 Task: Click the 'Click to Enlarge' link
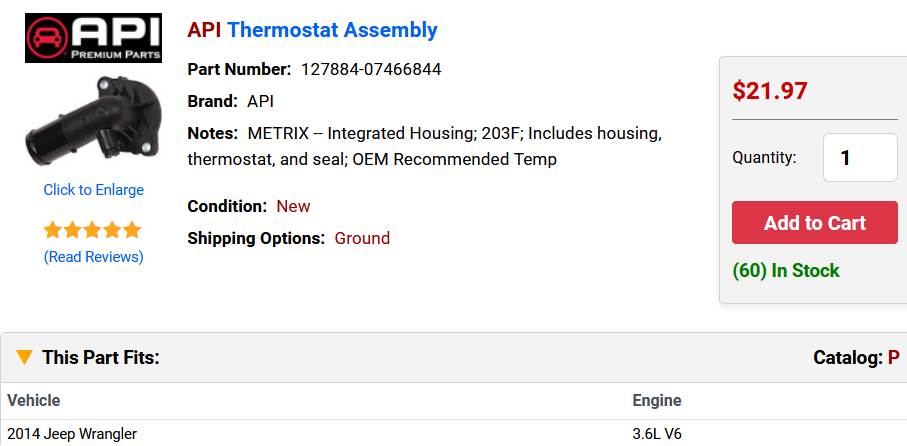tap(93, 190)
